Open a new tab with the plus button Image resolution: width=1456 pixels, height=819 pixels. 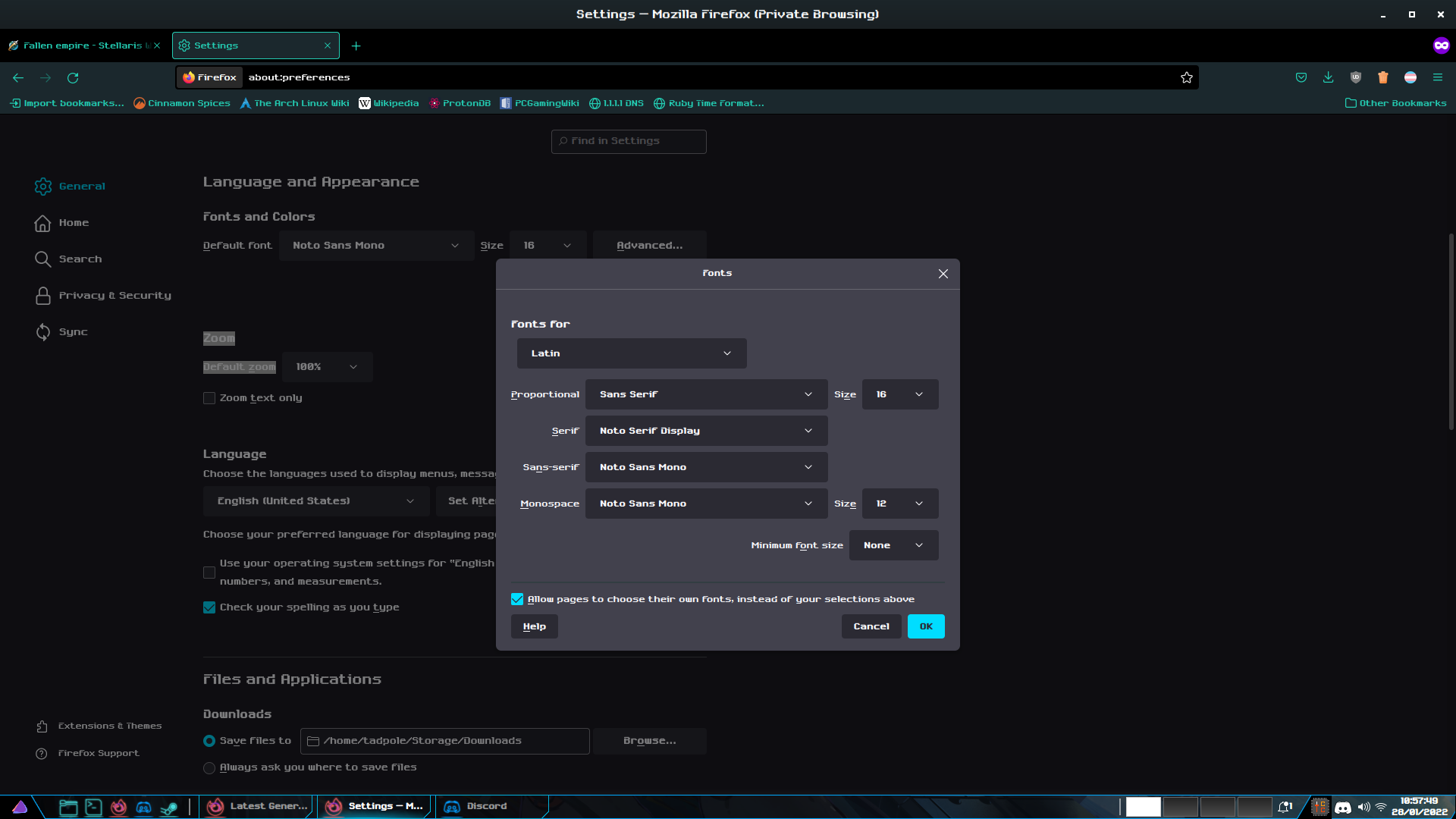point(356,45)
